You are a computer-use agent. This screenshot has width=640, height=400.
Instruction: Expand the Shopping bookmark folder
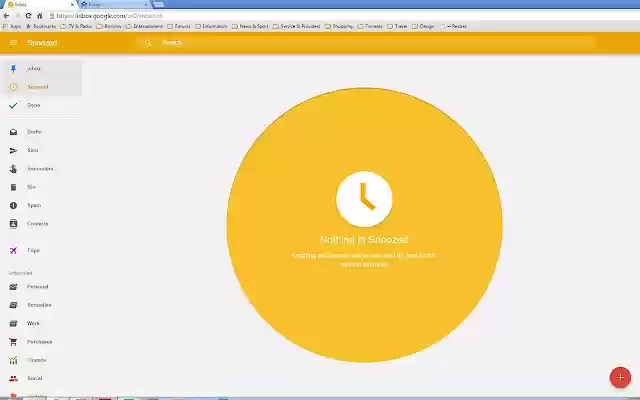tap(339, 26)
